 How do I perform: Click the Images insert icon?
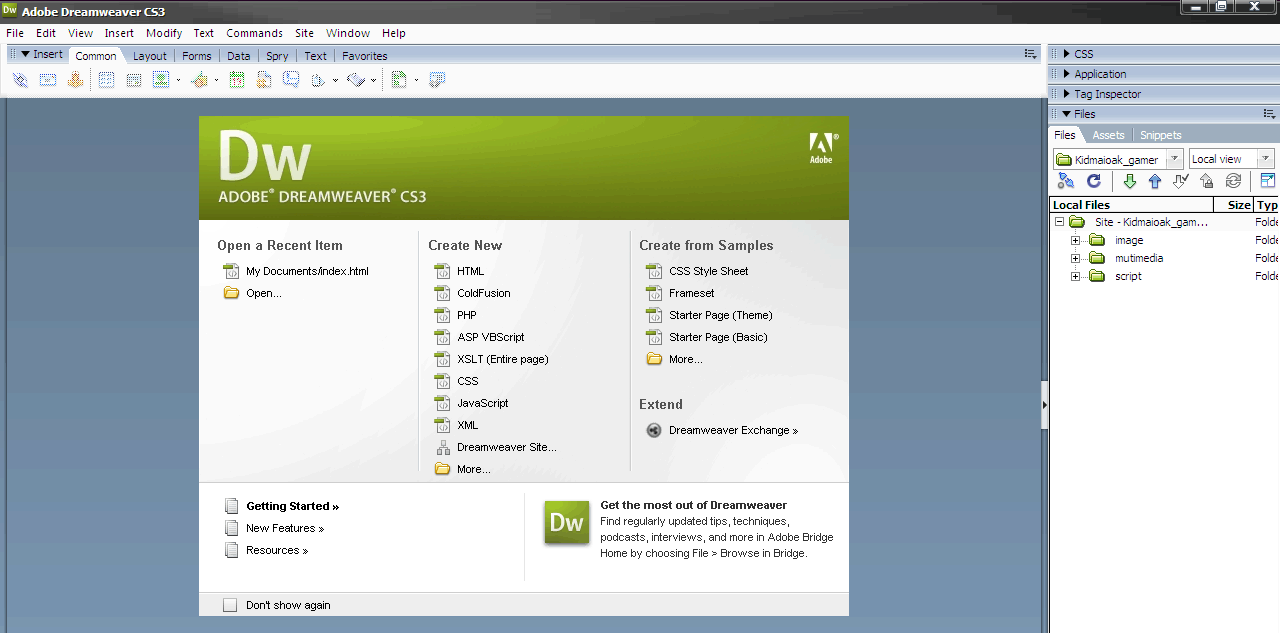click(x=161, y=80)
